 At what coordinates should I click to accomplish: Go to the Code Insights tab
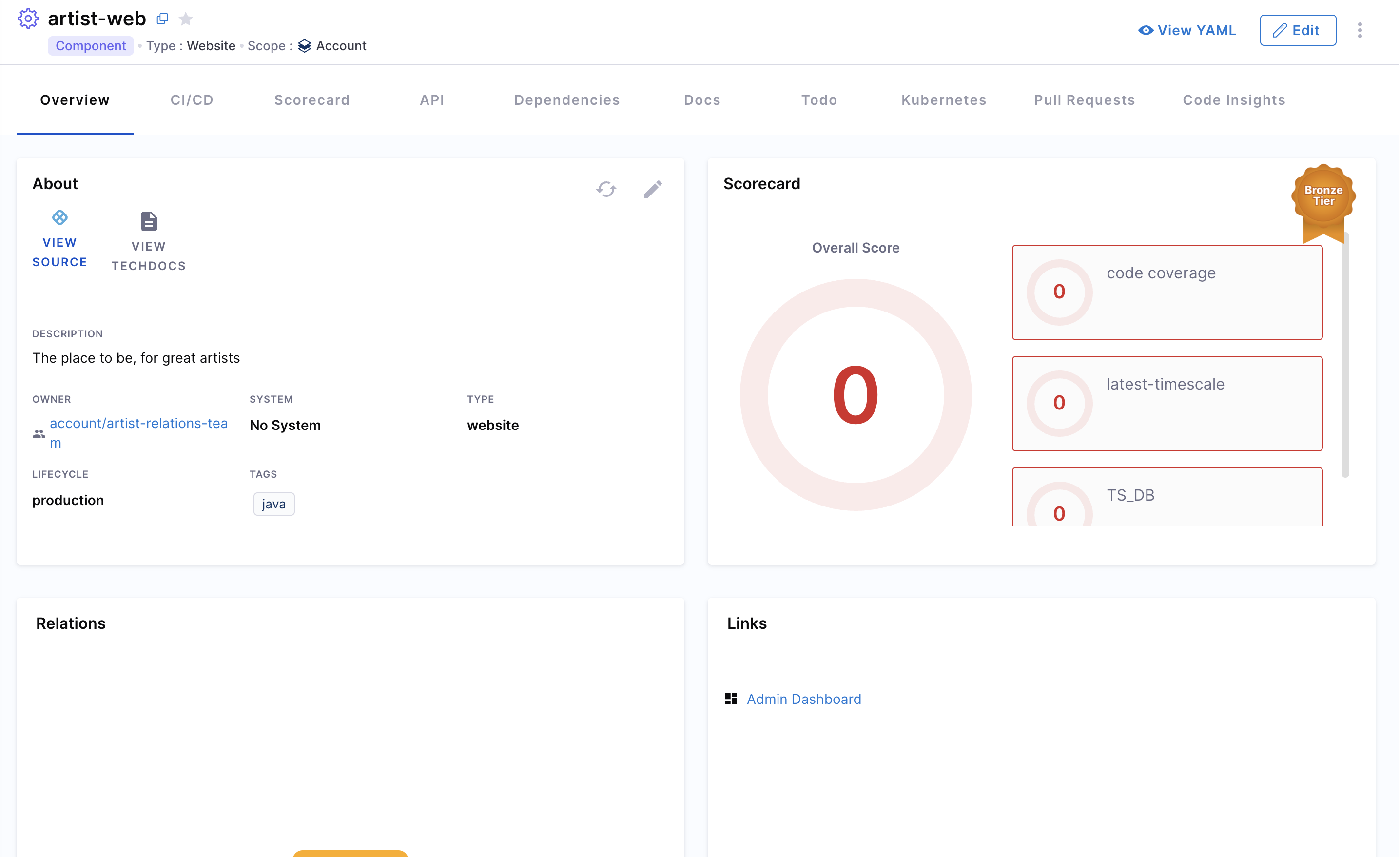tap(1233, 100)
